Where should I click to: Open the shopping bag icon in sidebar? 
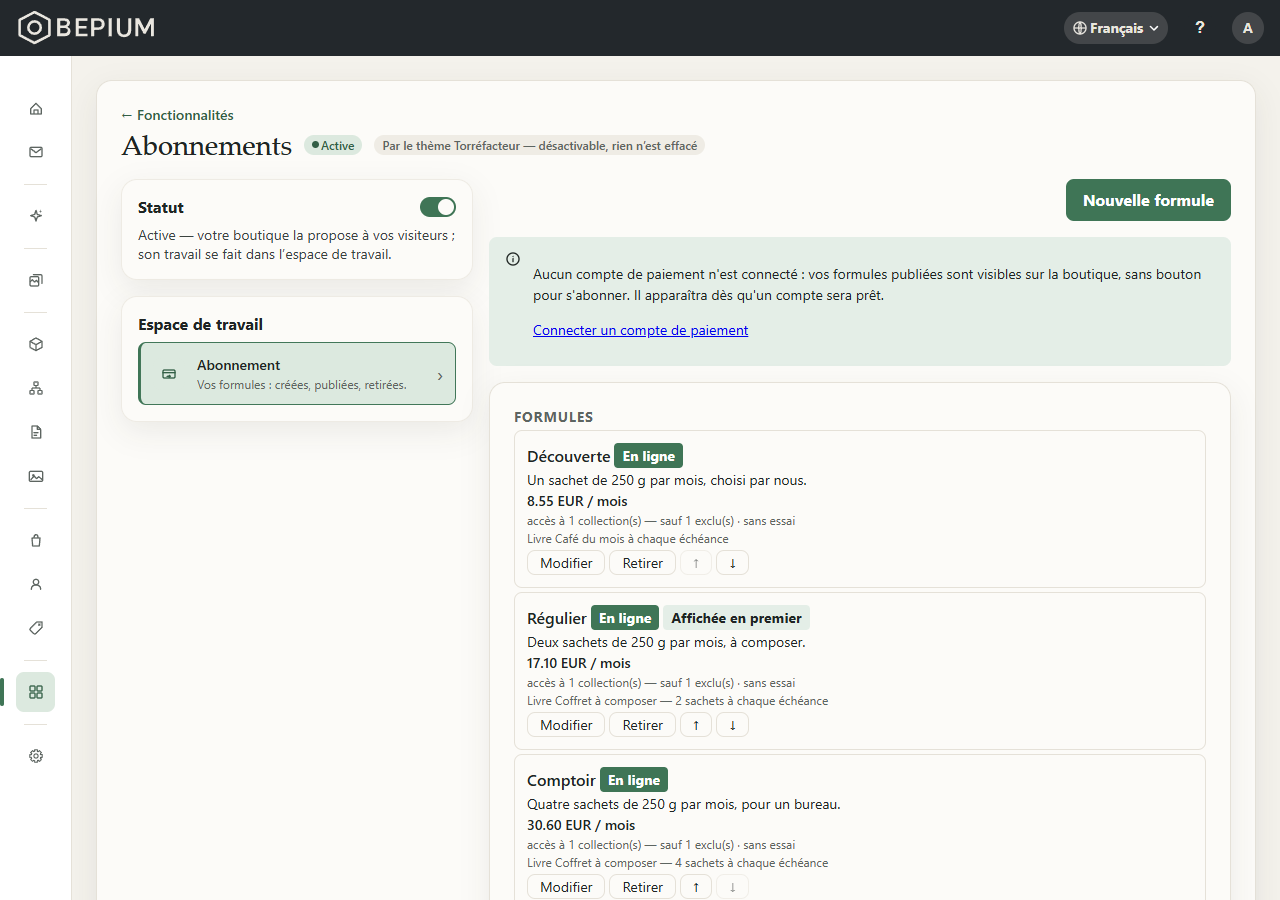(x=36, y=540)
